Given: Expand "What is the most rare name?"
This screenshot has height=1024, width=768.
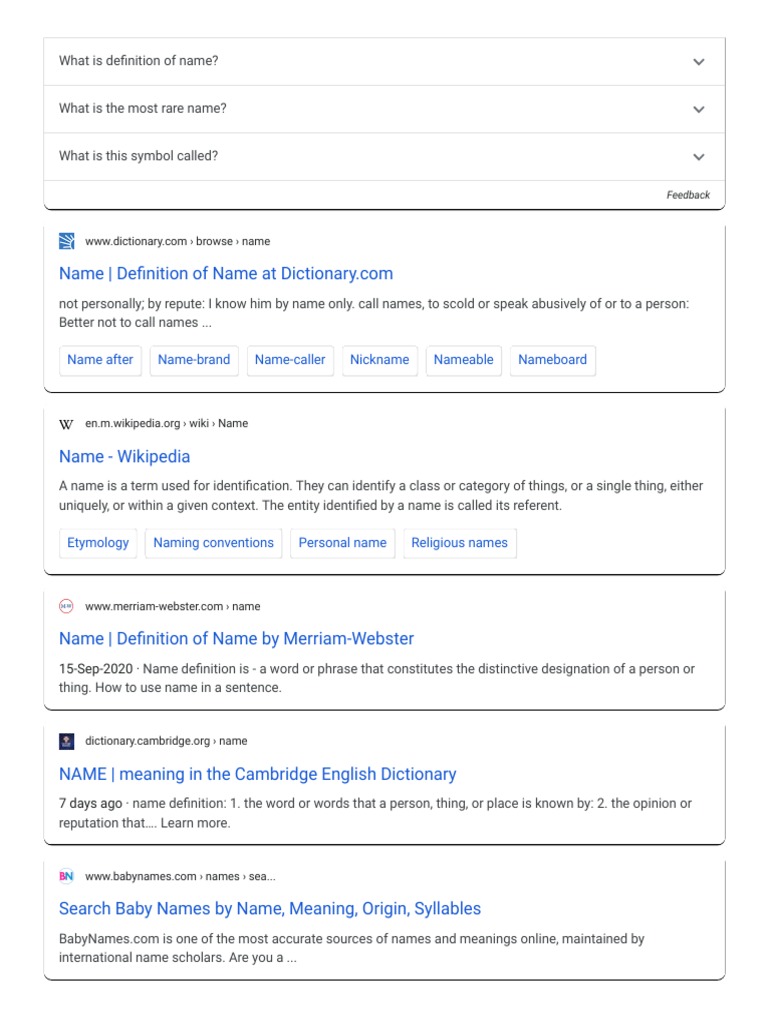Looking at the screenshot, I should [x=698, y=109].
